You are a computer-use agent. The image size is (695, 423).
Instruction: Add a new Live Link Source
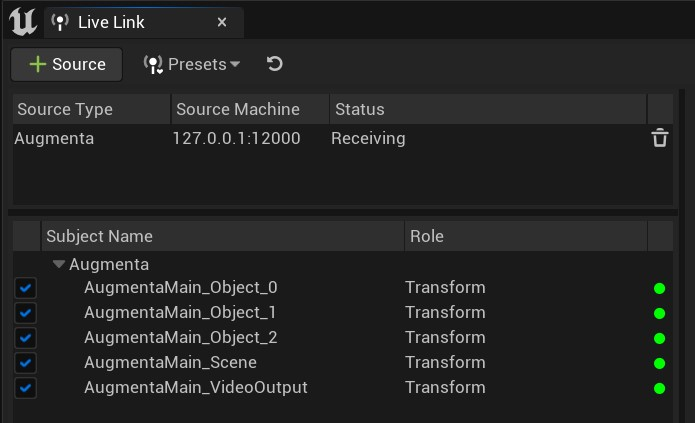pyautogui.click(x=66, y=64)
